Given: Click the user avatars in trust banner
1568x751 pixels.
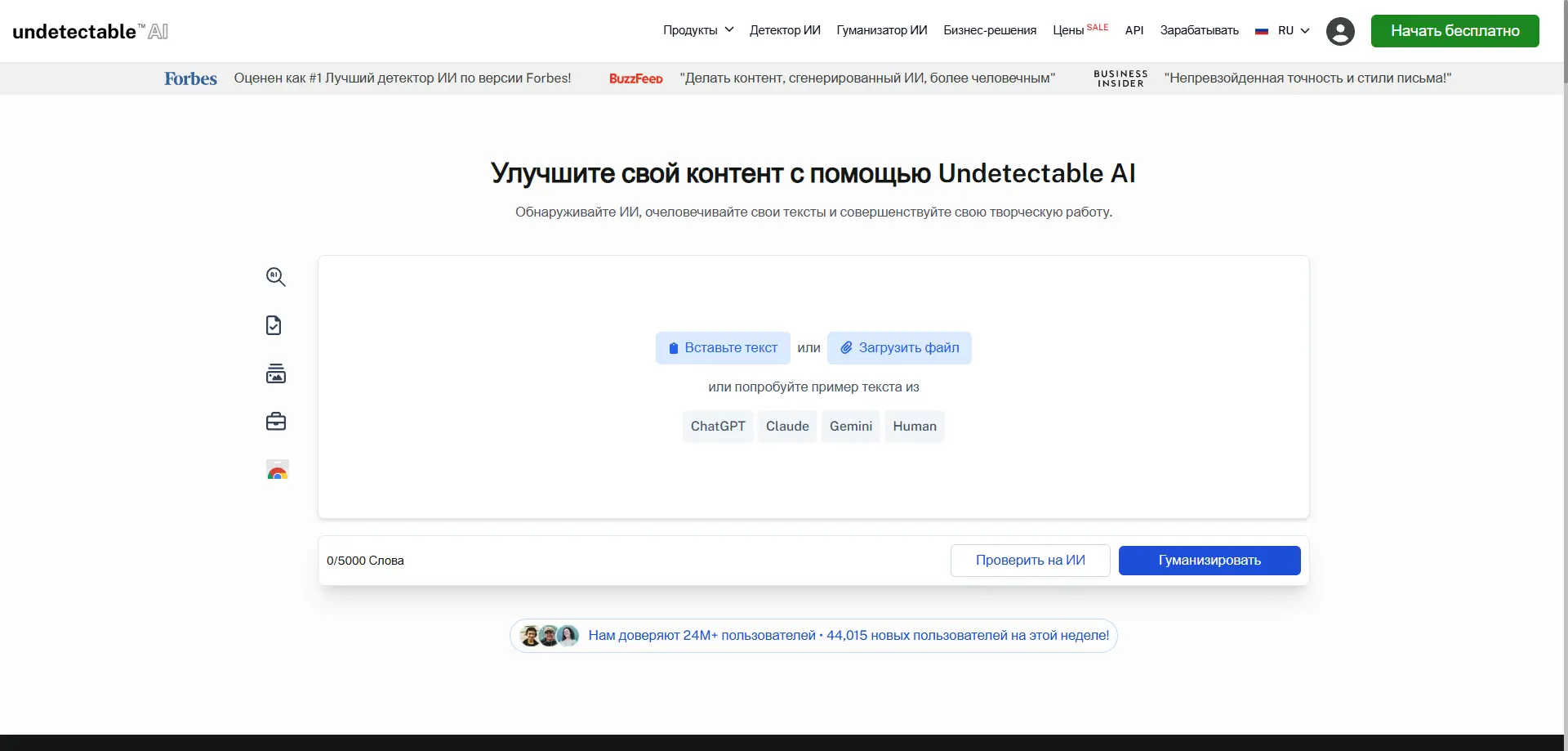Looking at the screenshot, I should point(550,636).
